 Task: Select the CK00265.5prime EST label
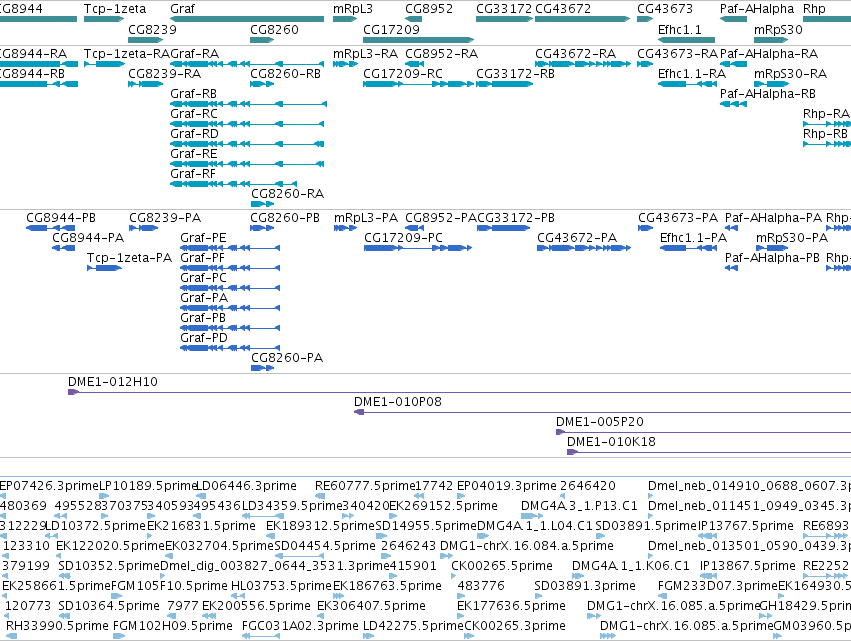click(502, 566)
